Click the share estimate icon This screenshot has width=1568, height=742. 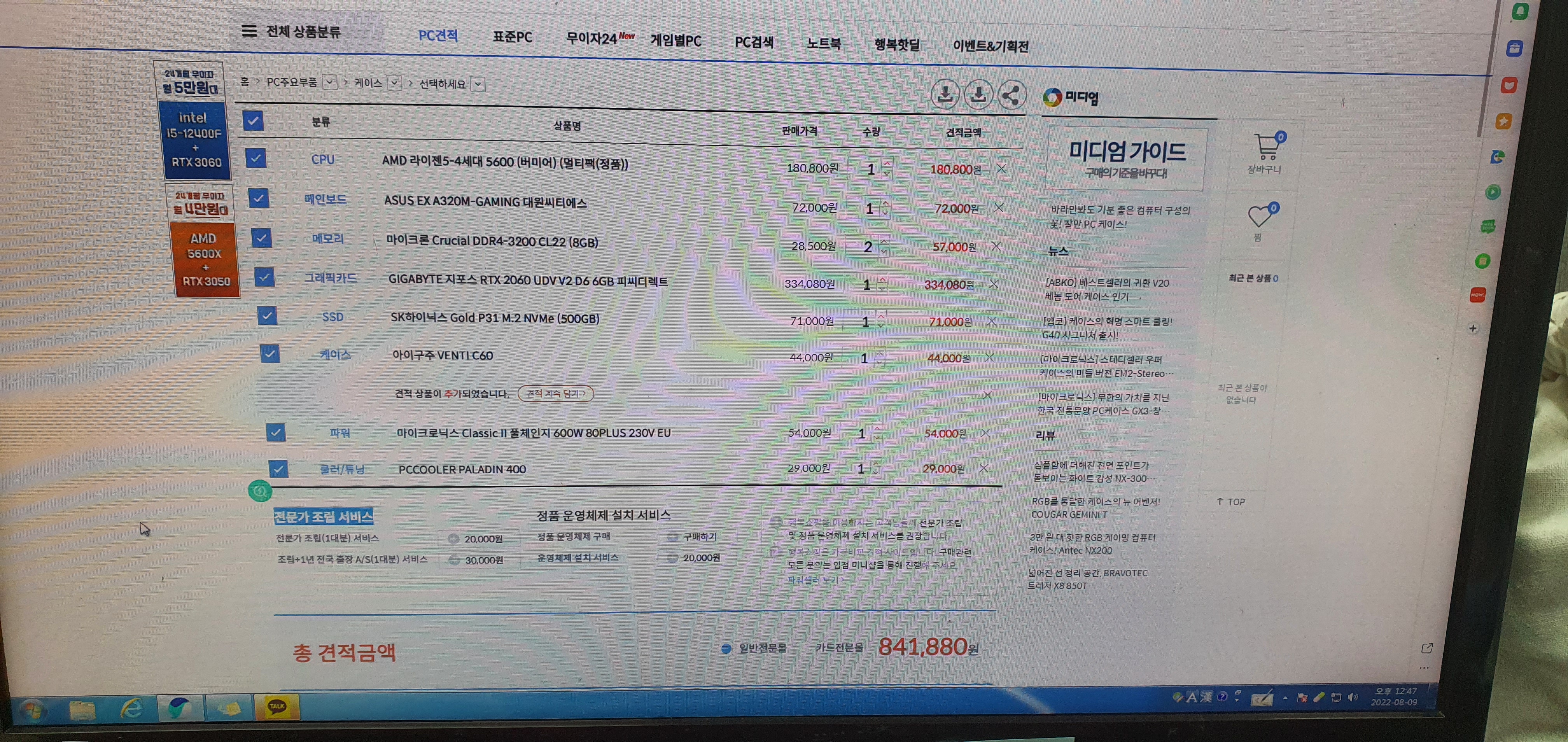(1011, 96)
